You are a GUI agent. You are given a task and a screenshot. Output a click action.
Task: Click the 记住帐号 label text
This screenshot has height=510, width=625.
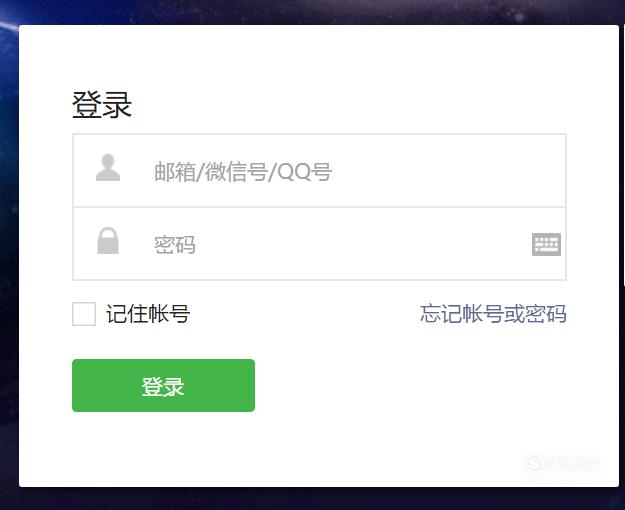148,314
